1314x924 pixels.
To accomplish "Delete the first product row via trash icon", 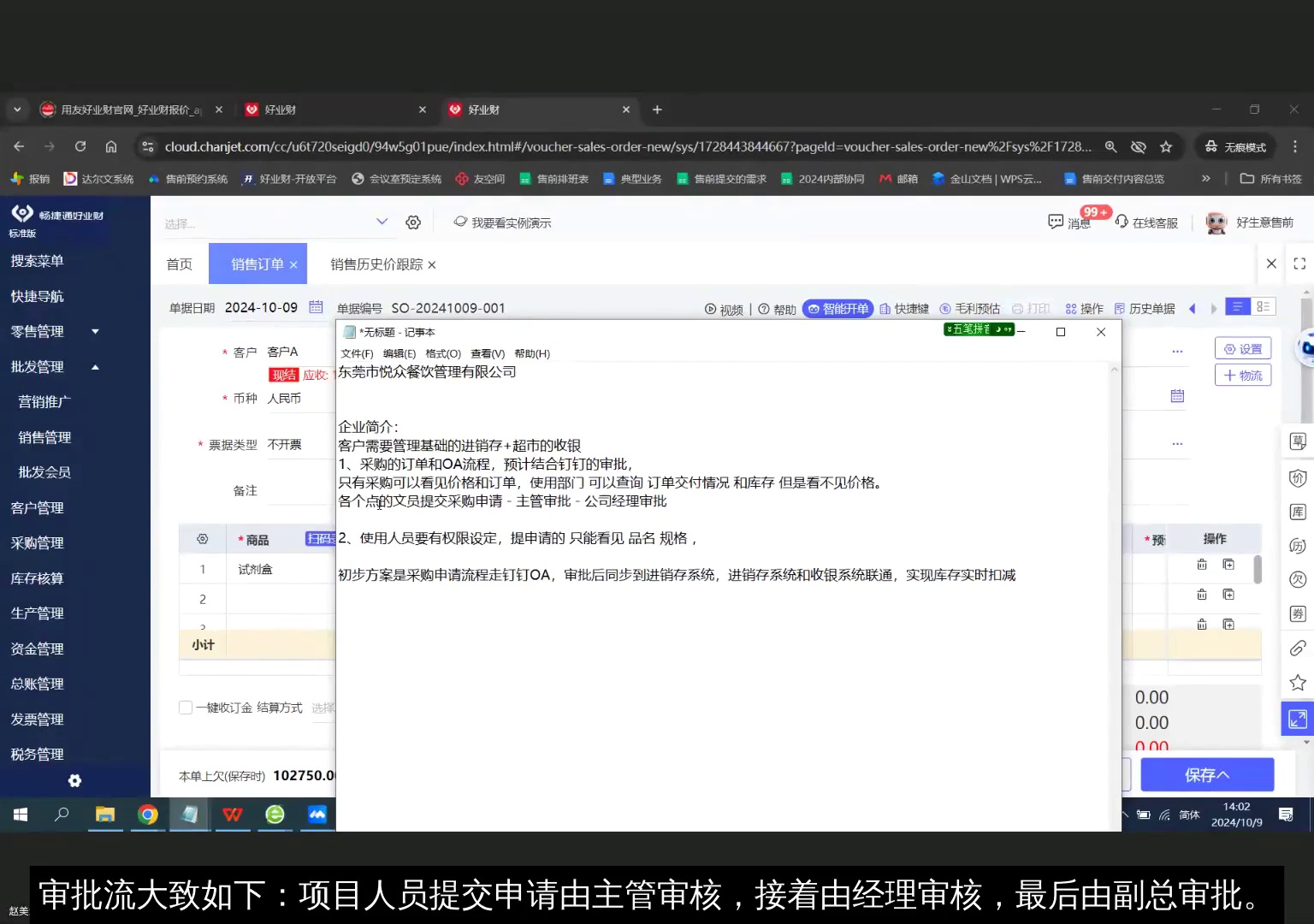I will pos(1201,565).
